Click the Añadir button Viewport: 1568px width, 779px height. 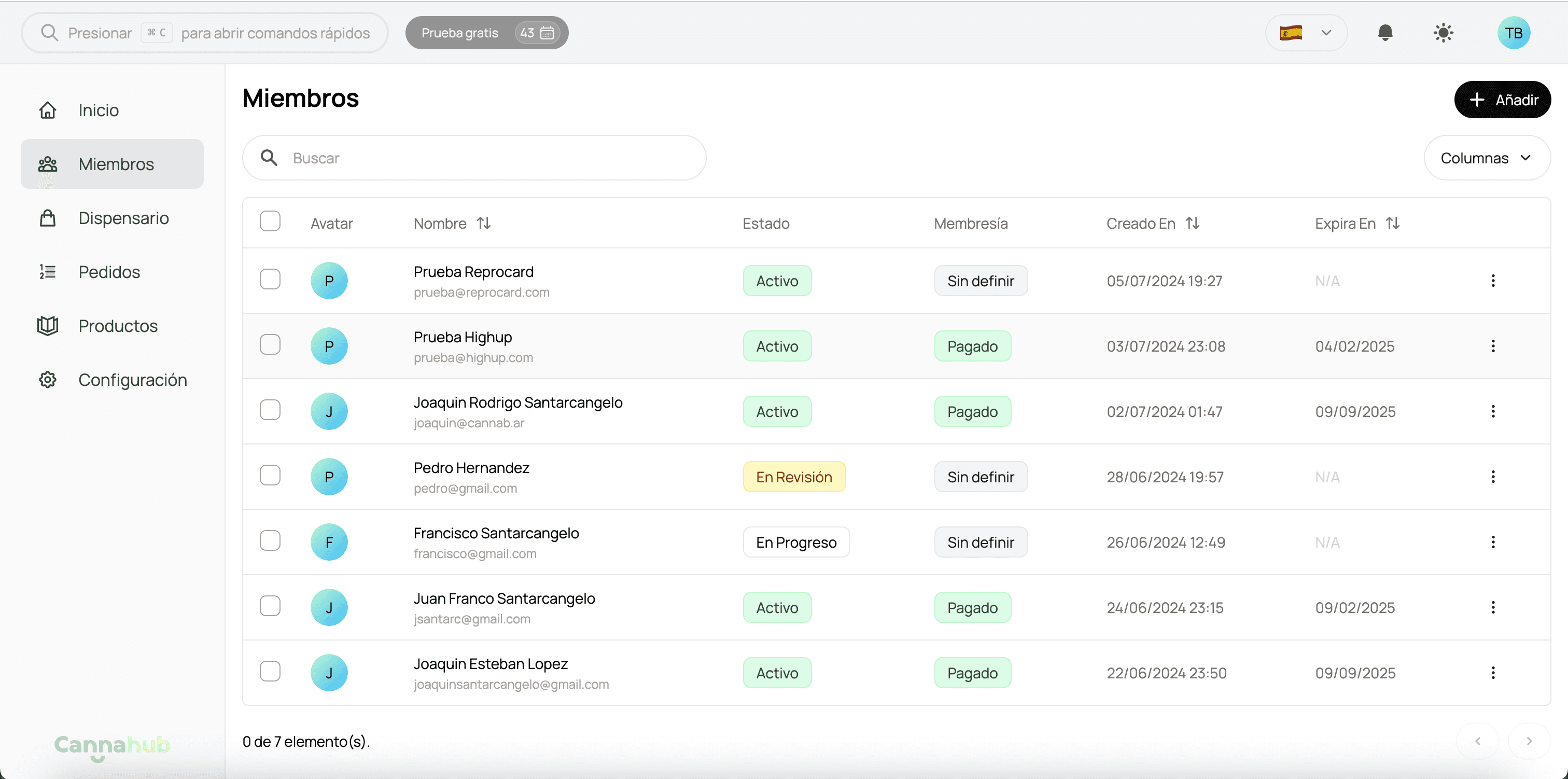[1502, 100]
